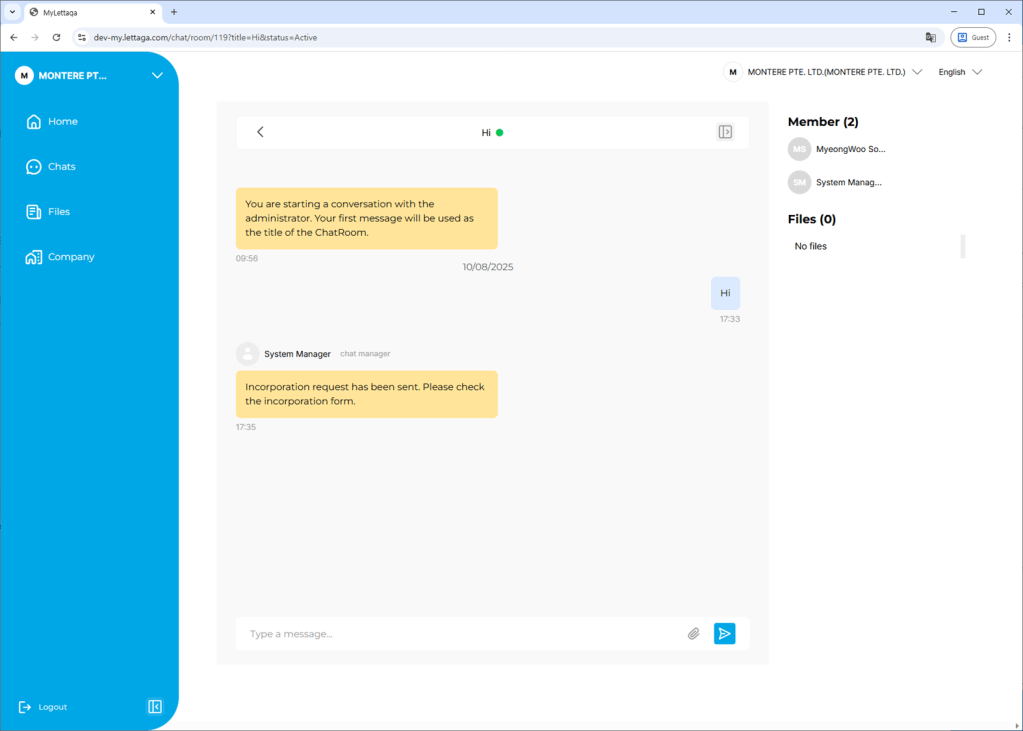The height and width of the screenshot is (731, 1023).
Task: Click the MyLettaga browser tab
Action: pyautogui.click(x=90, y=12)
